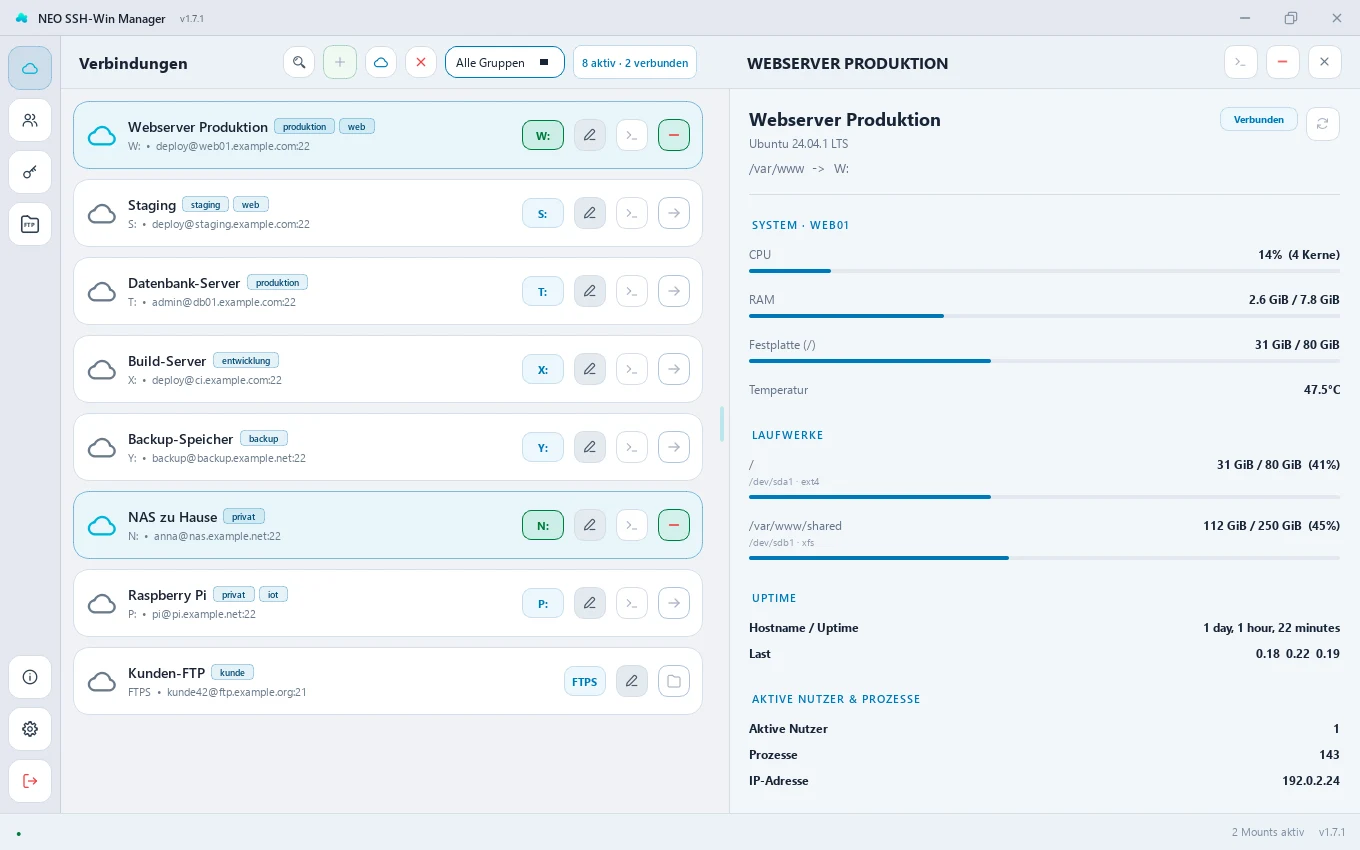Disconnect NAS zu Hause
1360x850 pixels.
[x=674, y=525]
